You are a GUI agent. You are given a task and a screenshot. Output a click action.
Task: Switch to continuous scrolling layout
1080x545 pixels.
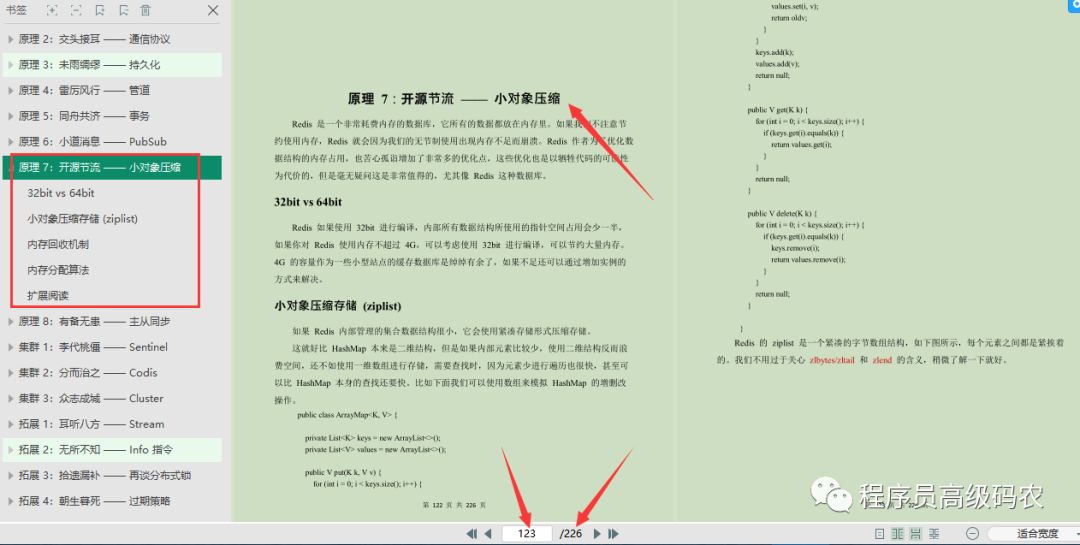[x=915, y=533]
